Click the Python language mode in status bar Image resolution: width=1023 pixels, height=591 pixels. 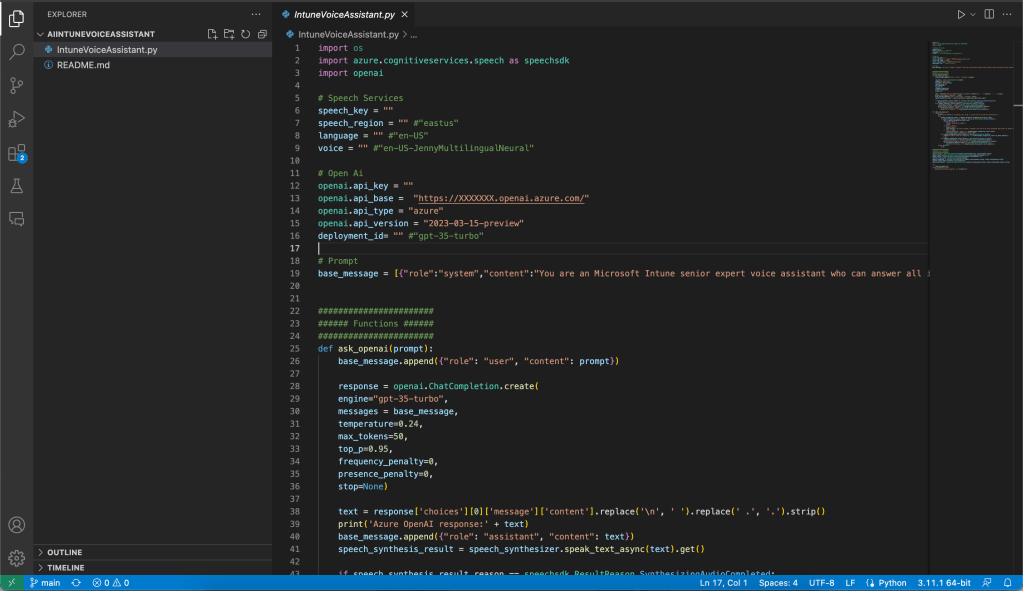click(x=892, y=583)
